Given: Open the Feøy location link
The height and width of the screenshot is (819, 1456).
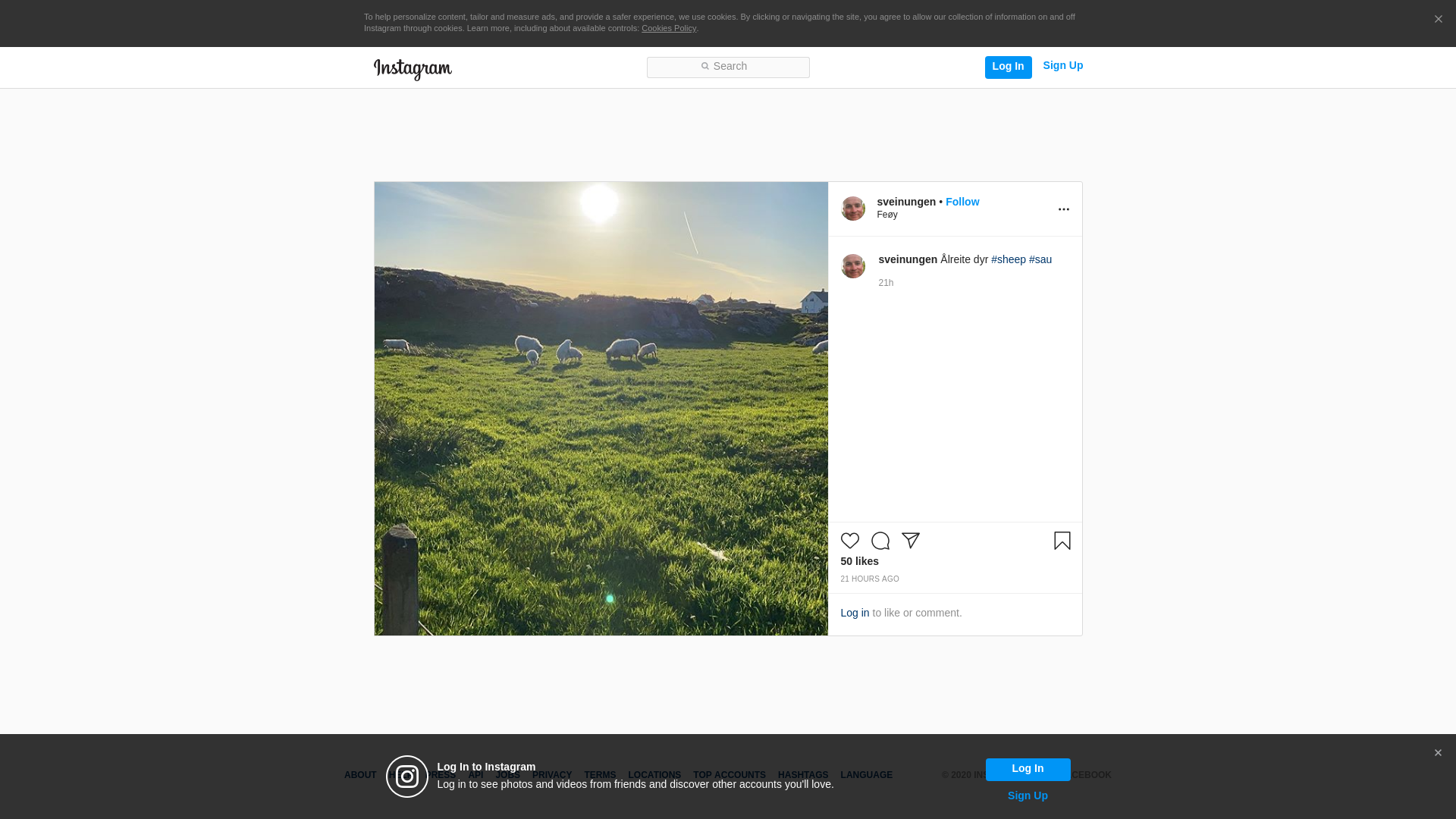Looking at the screenshot, I should (x=886, y=215).
